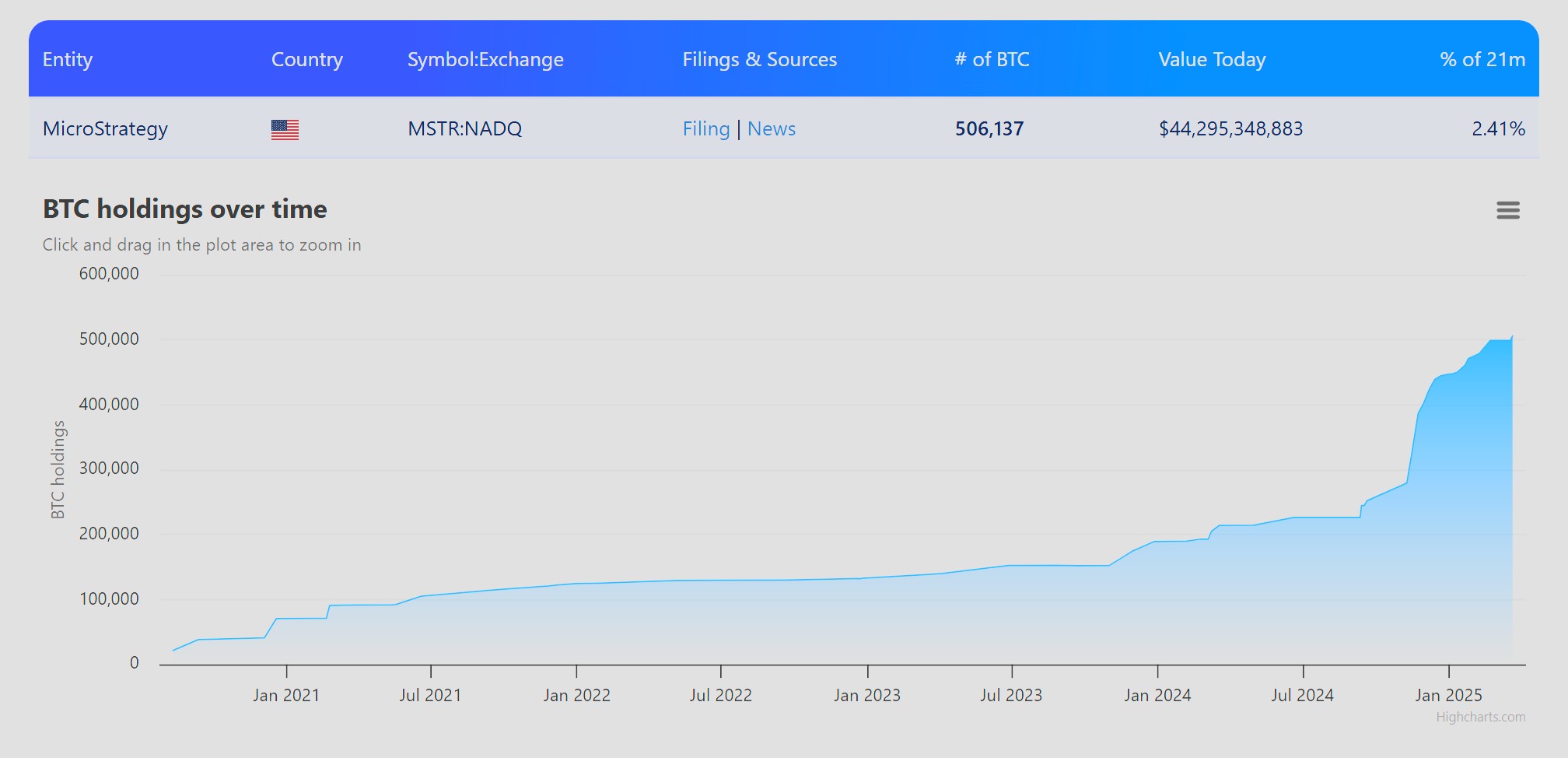
Task: Click the Filings & Sources column header
Action: coord(760,59)
